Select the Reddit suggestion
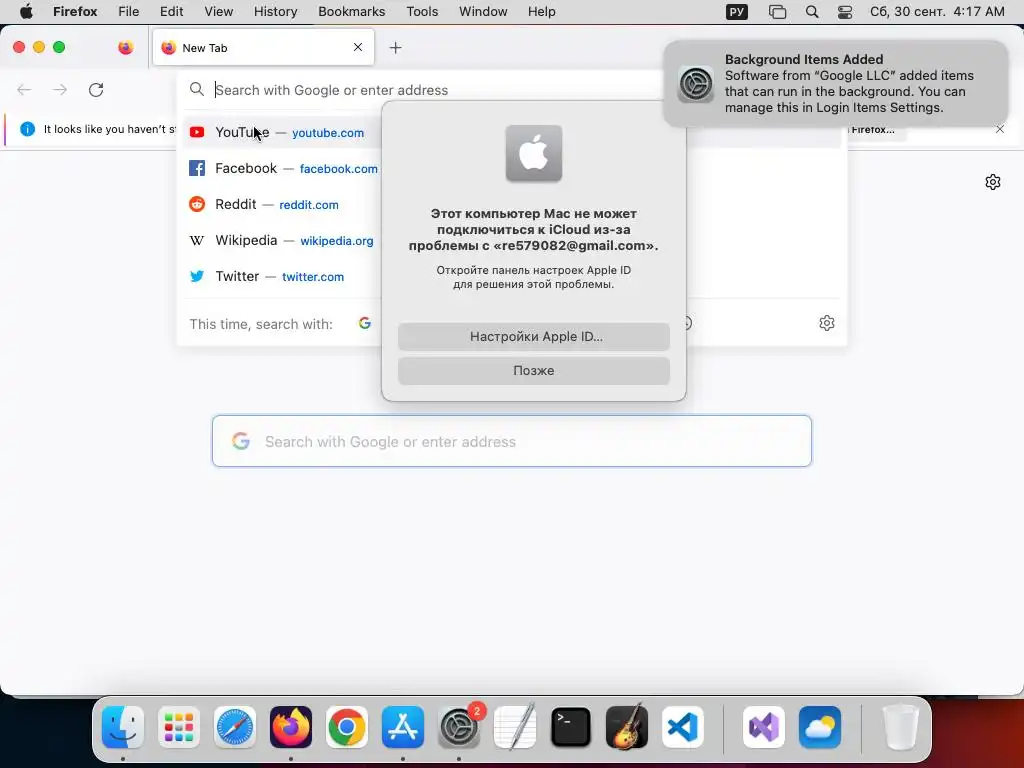Screen dimensions: 1024x768 pyautogui.click(x=282, y=204)
